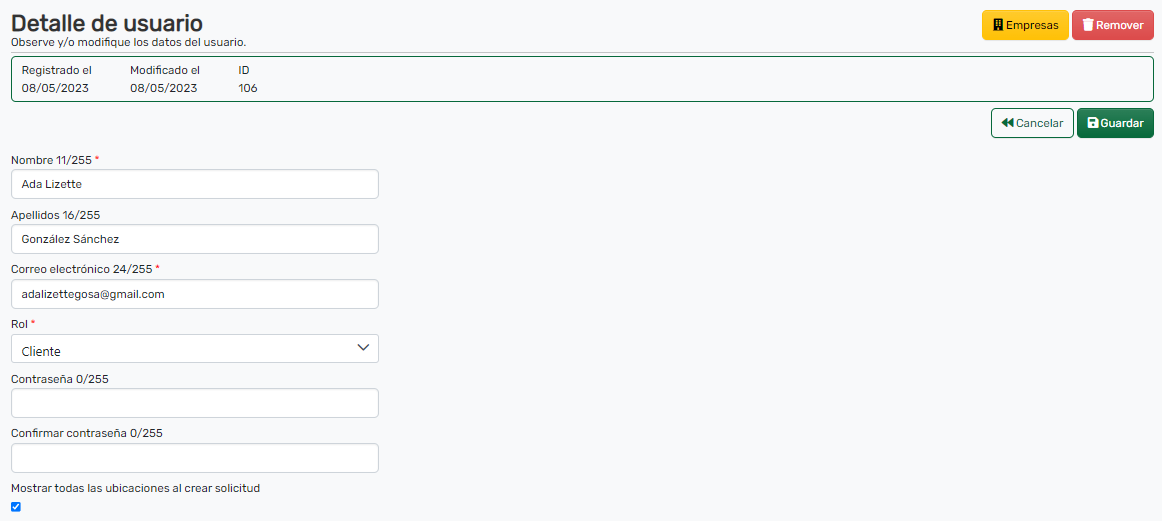Click the user ID value 106
1162x521 pixels.
(x=248, y=88)
